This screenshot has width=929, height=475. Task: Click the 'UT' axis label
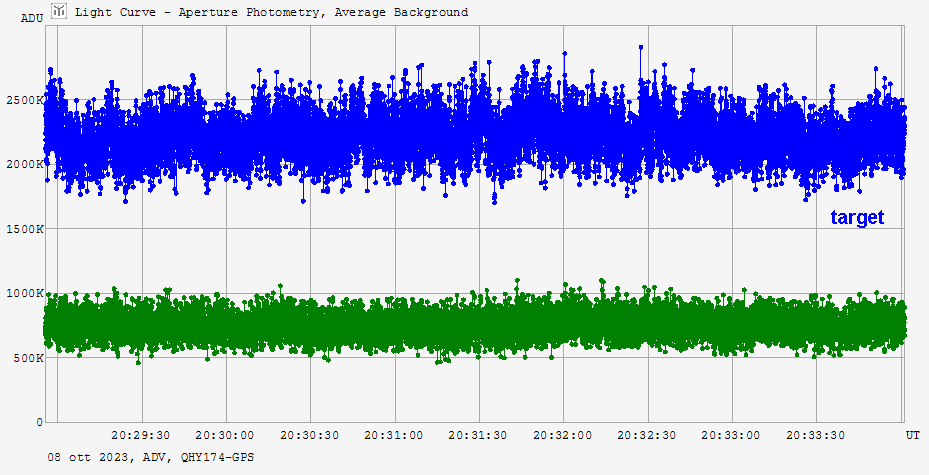tap(912, 435)
